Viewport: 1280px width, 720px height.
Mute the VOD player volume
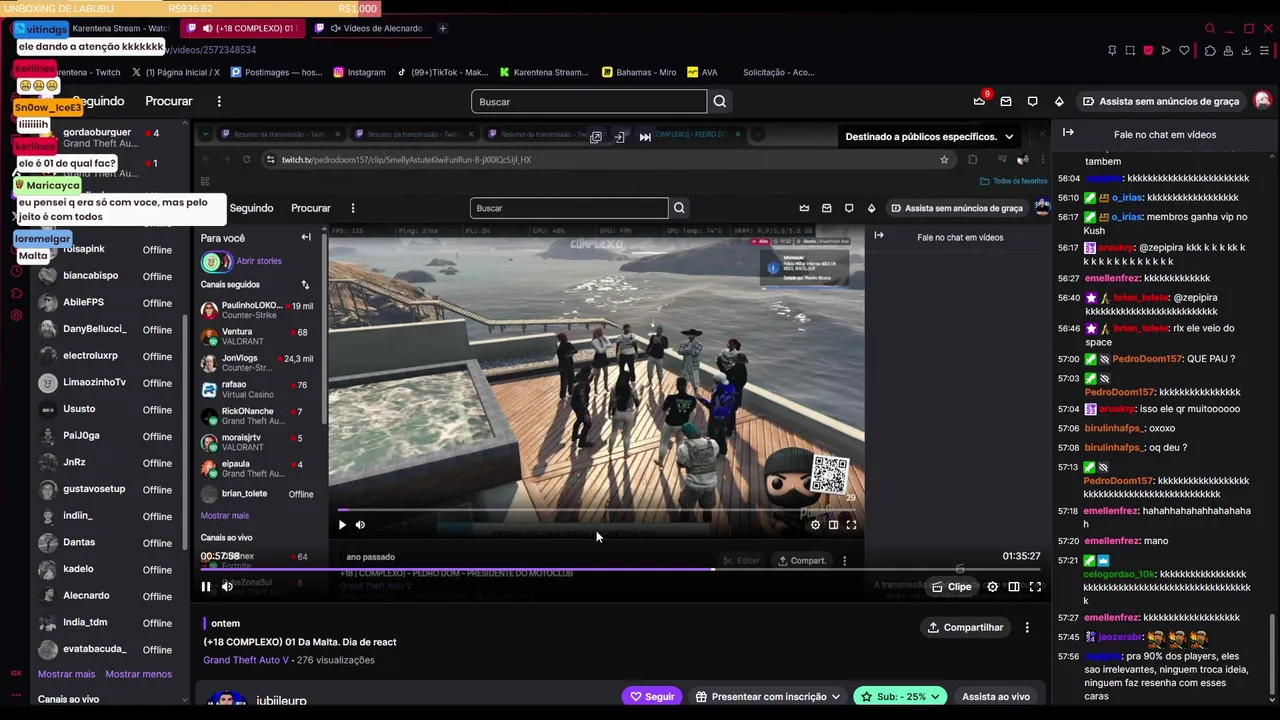(x=227, y=587)
